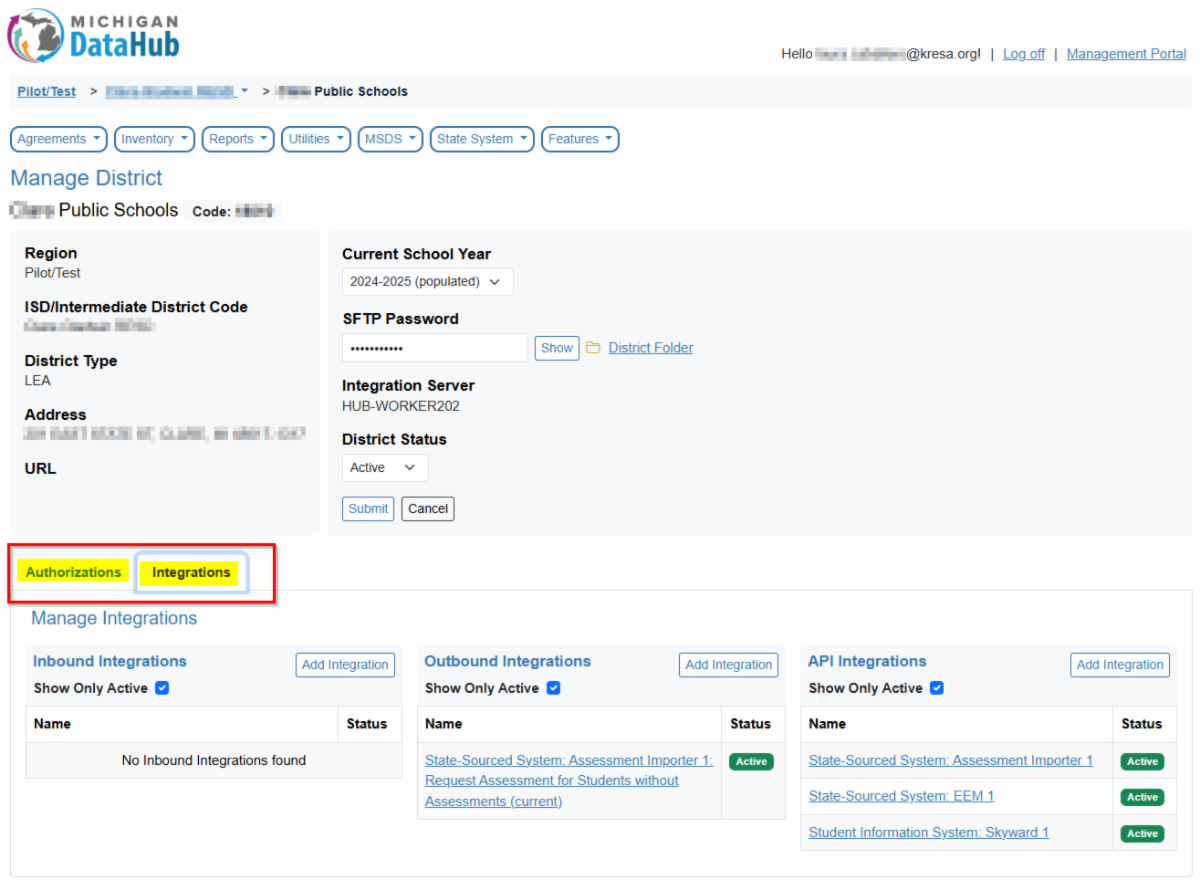The width and height of the screenshot is (1200, 880).
Task: Click the Log off link
Action: 1023,54
